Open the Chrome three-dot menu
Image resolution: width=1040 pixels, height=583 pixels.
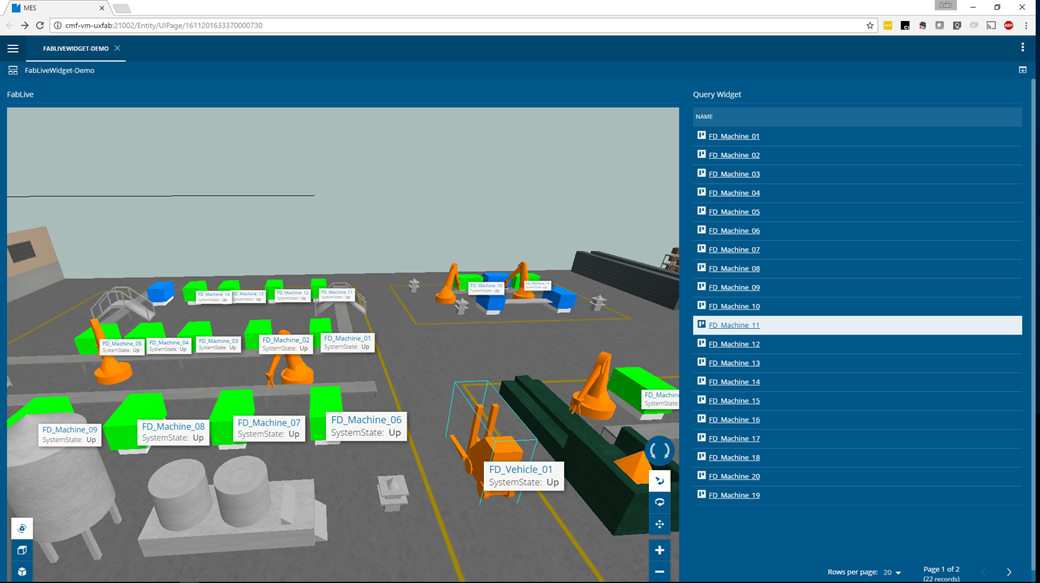pyautogui.click(x=1026, y=25)
